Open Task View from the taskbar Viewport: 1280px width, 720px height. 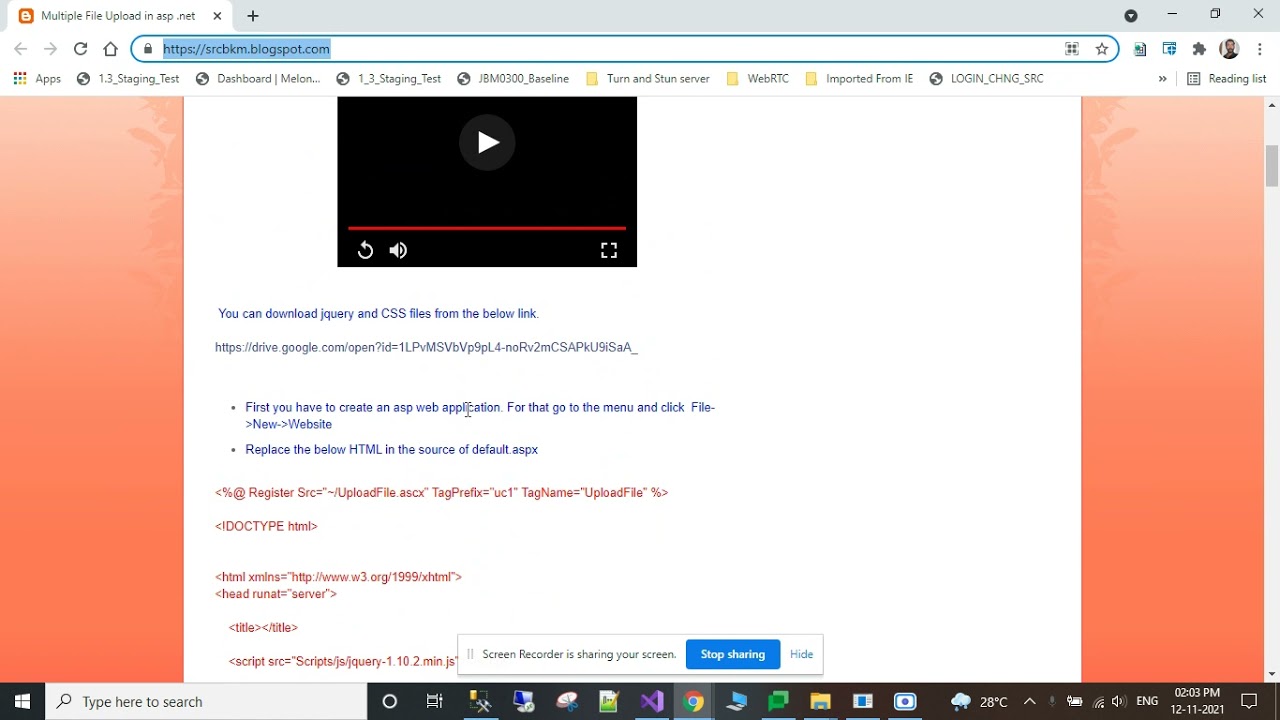pos(434,701)
